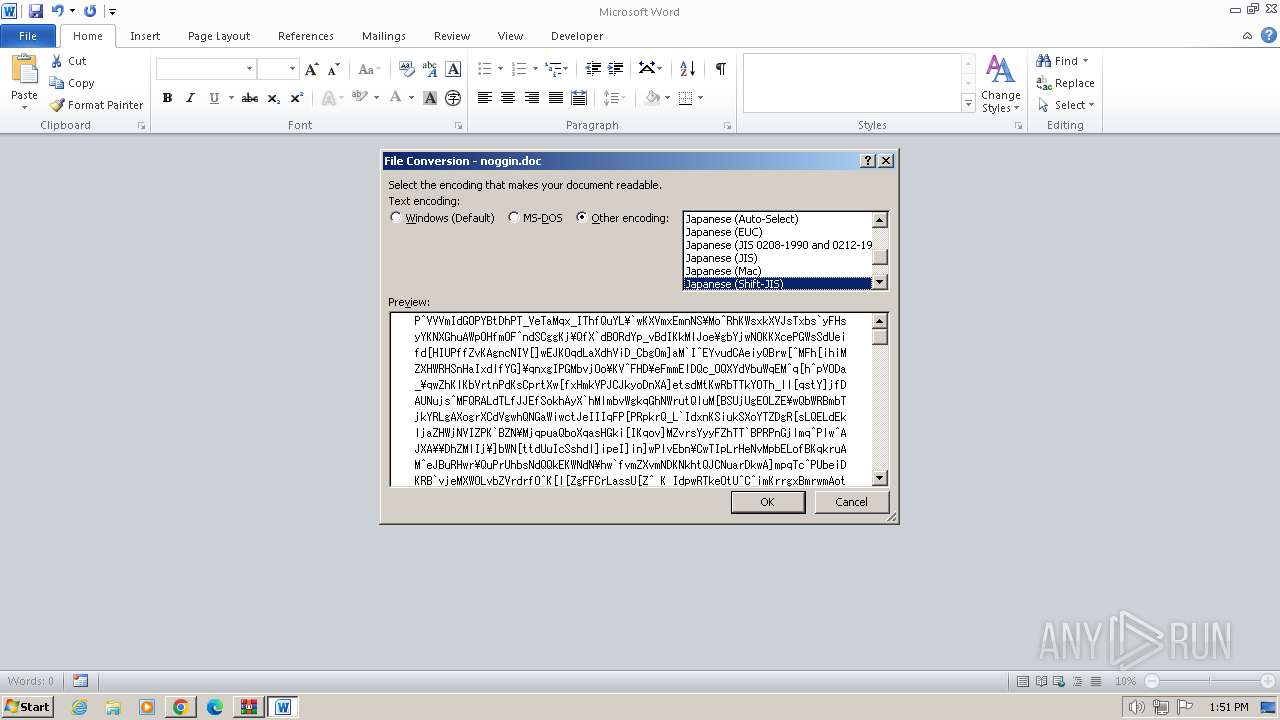Click the Copy button
The image size is (1280, 720).
pos(72,83)
